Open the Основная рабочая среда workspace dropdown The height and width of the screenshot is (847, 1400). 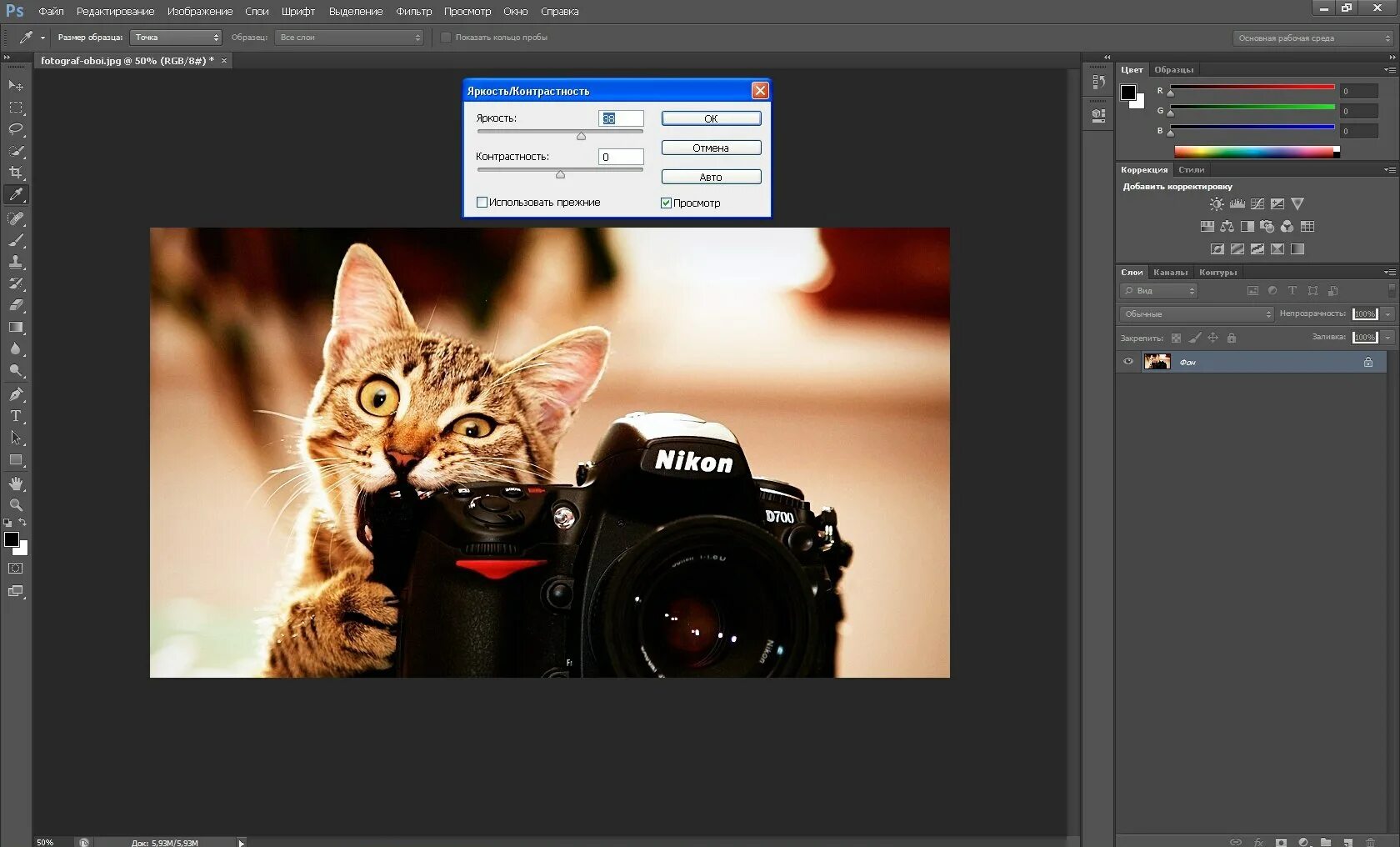point(1313,38)
